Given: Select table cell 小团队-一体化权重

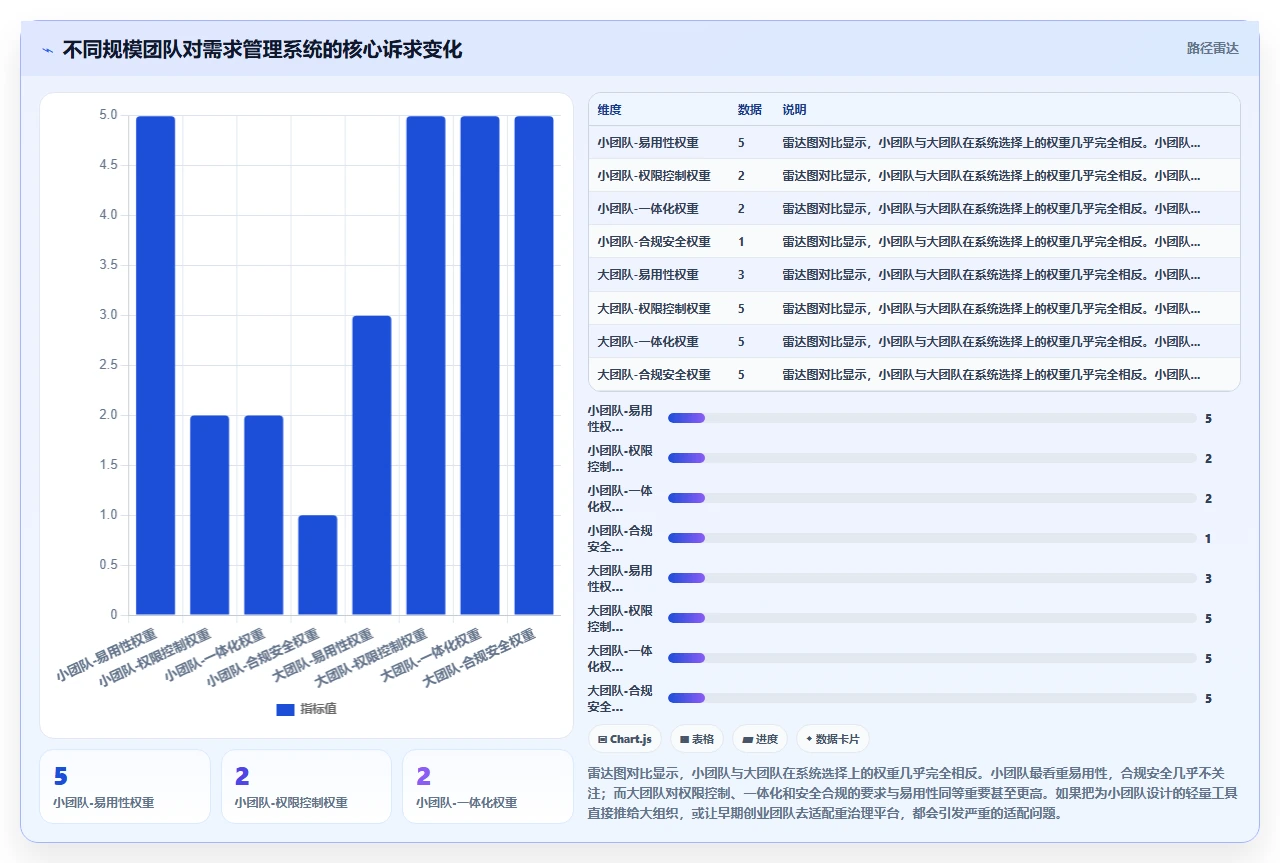Looking at the screenshot, I should (648, 208).
